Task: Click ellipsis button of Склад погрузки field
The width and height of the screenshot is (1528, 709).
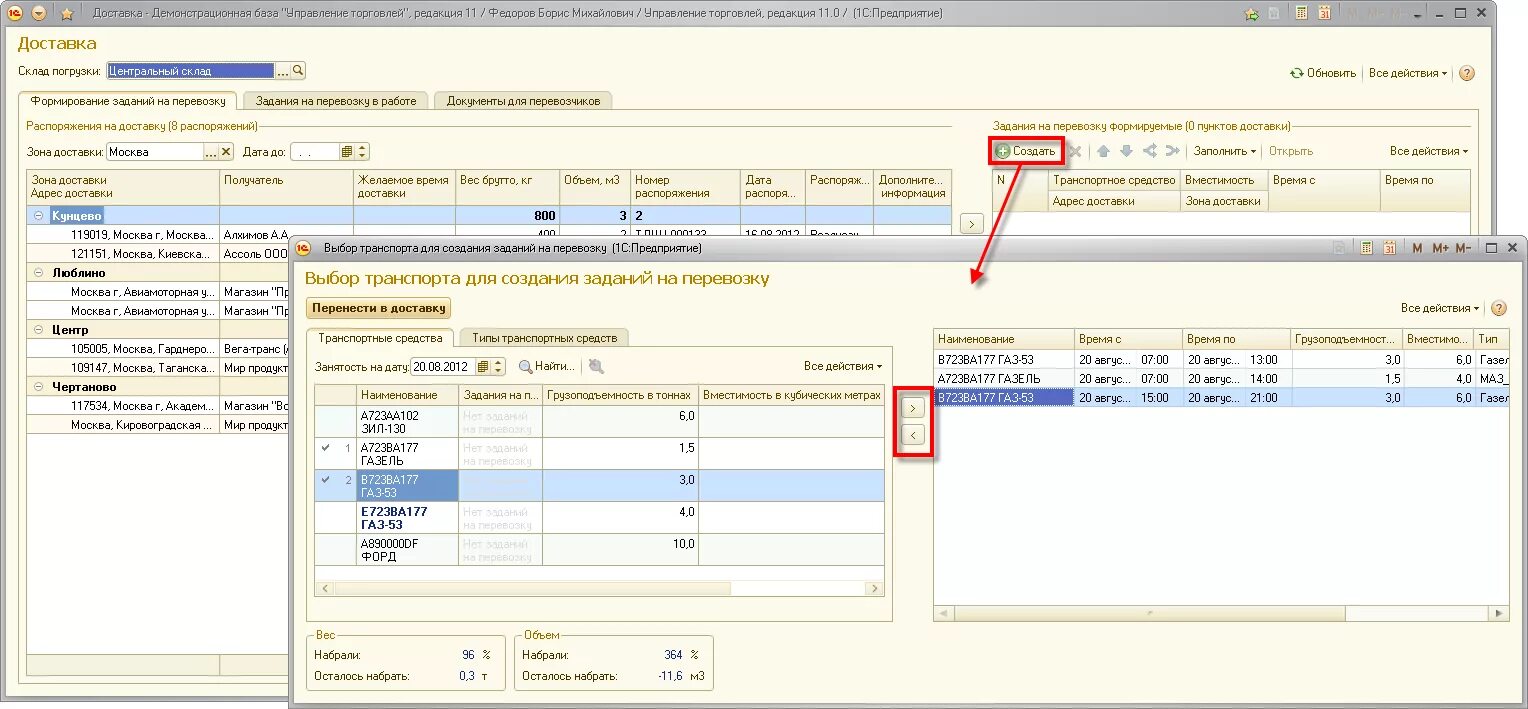Action: [x=282, y=71]
